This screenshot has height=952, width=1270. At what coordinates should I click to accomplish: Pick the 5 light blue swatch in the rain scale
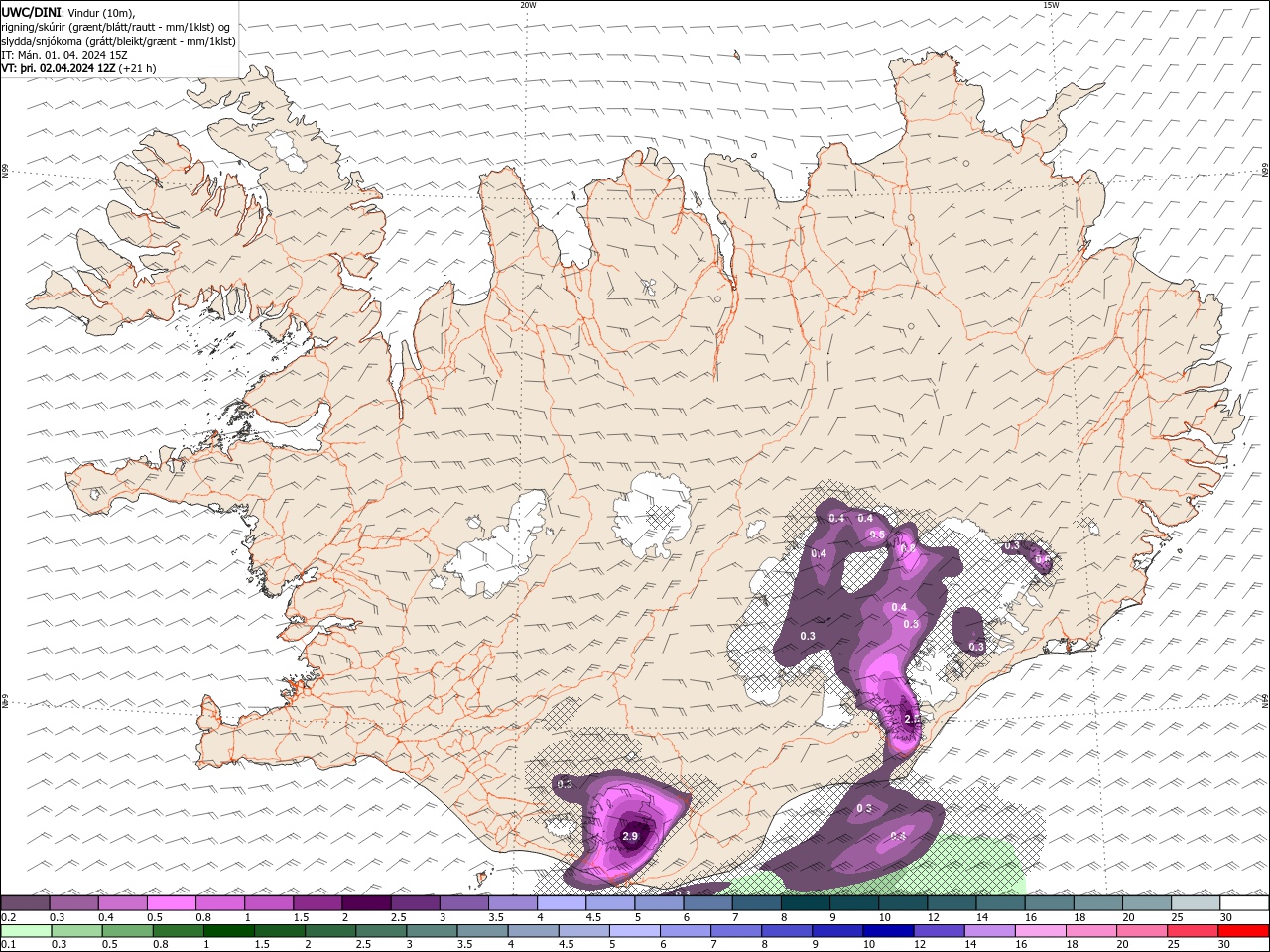pyautogui.click(x=633, y=931)
